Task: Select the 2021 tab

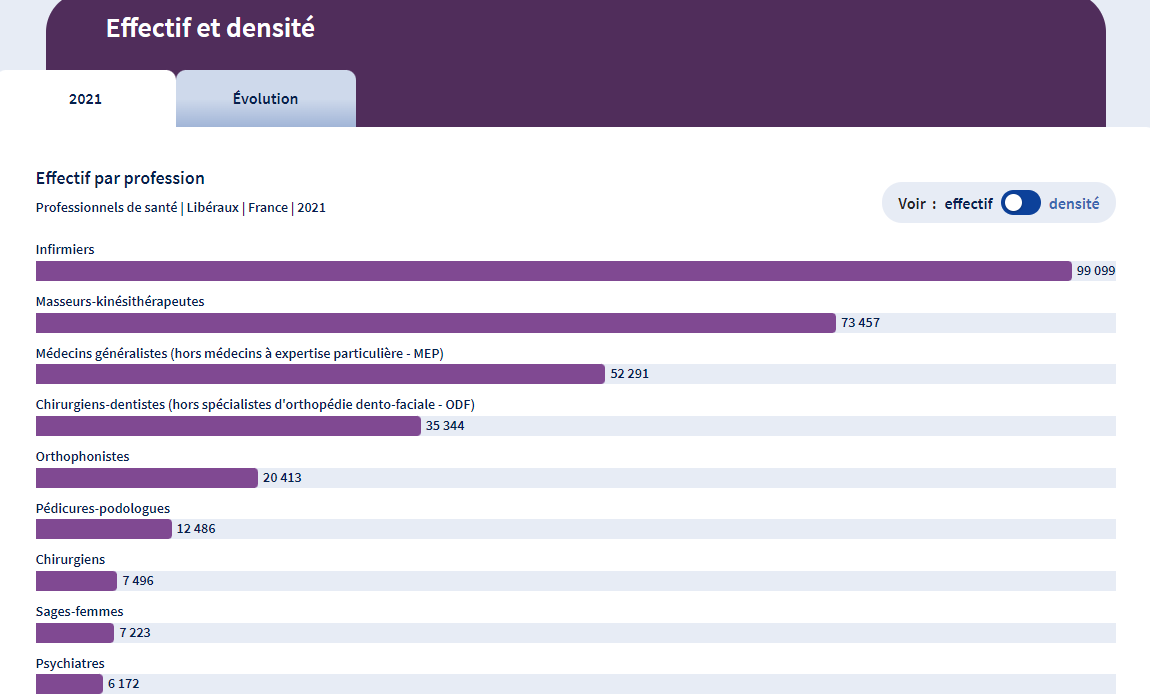Action: [x=86, y=99]
